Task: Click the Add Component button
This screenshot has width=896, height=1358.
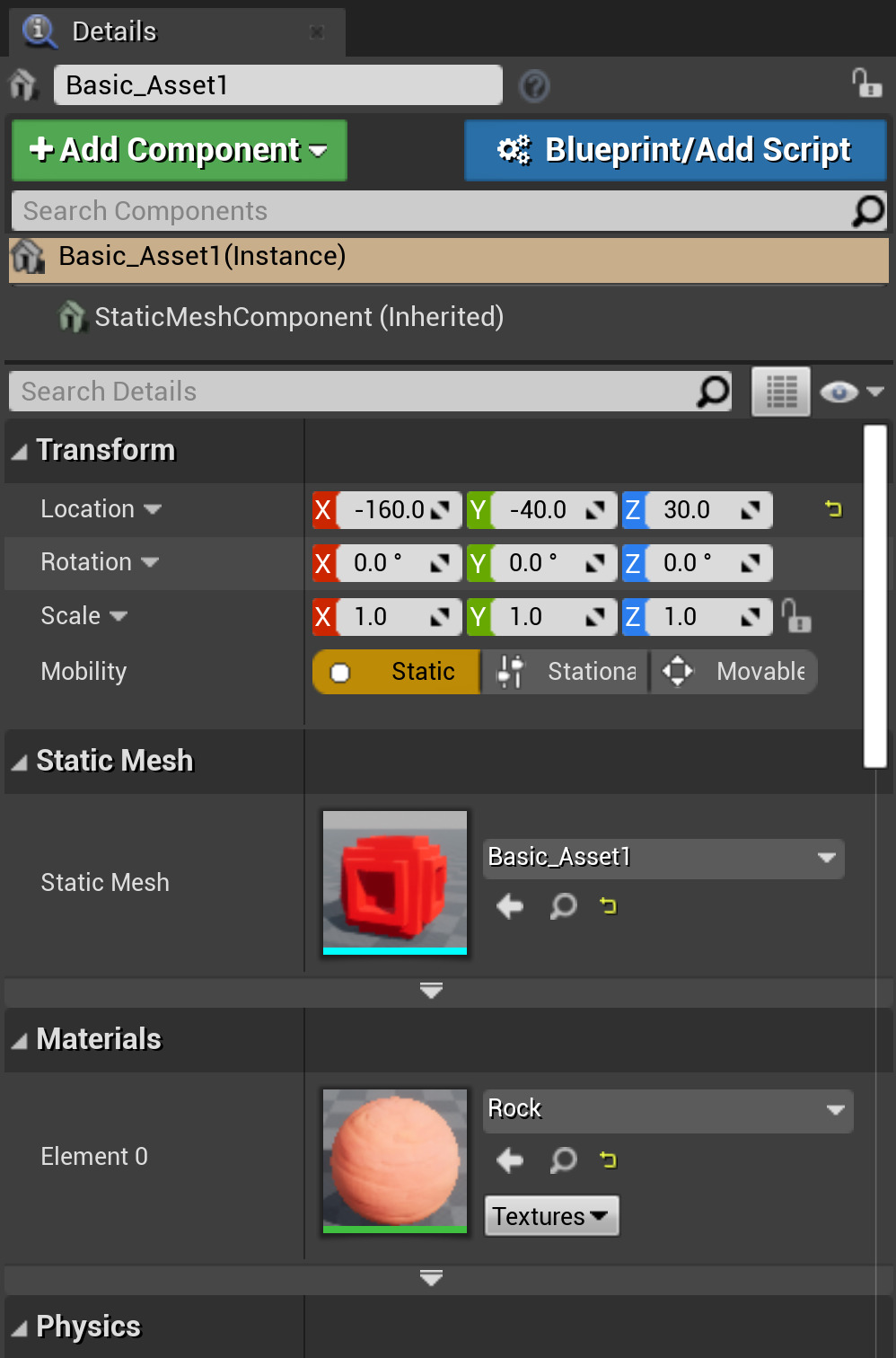Action: click(x=179, y=150)
